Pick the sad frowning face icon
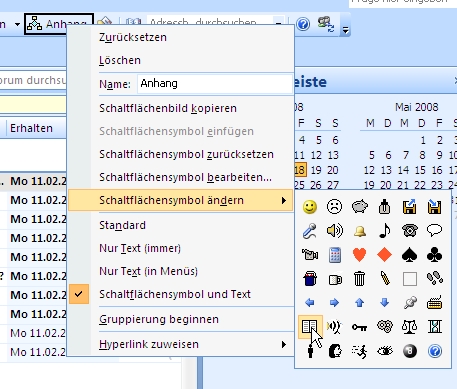The width and height of the screenshot is (457, 389). [x=334, y=207]
